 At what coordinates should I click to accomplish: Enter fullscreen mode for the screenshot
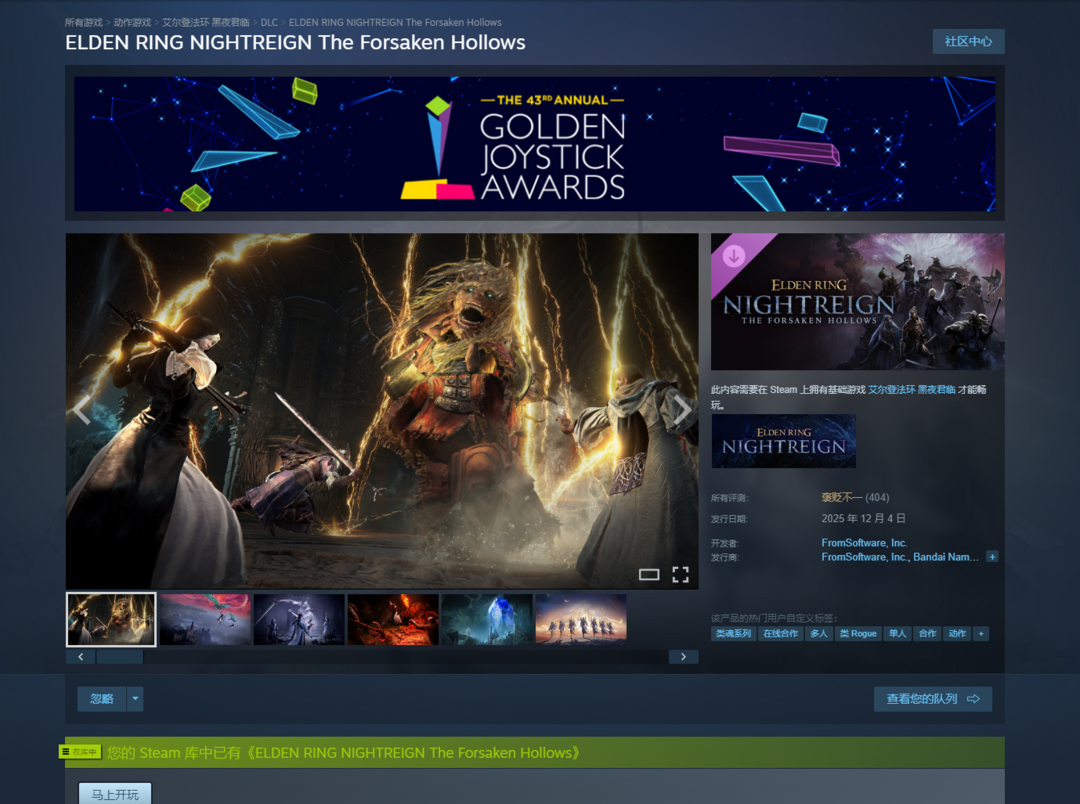pos(680,574)
